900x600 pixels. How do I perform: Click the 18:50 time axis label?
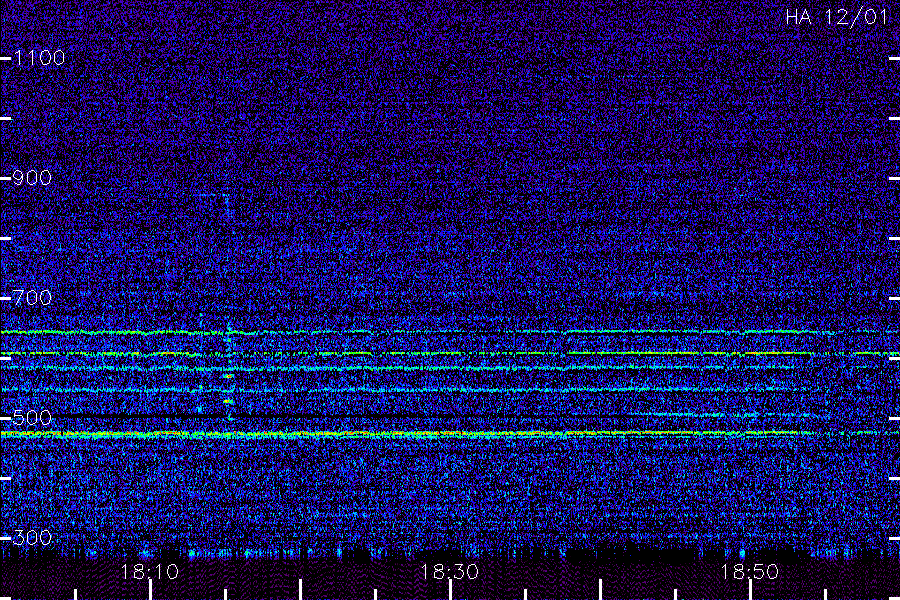(x=750, y=572)
